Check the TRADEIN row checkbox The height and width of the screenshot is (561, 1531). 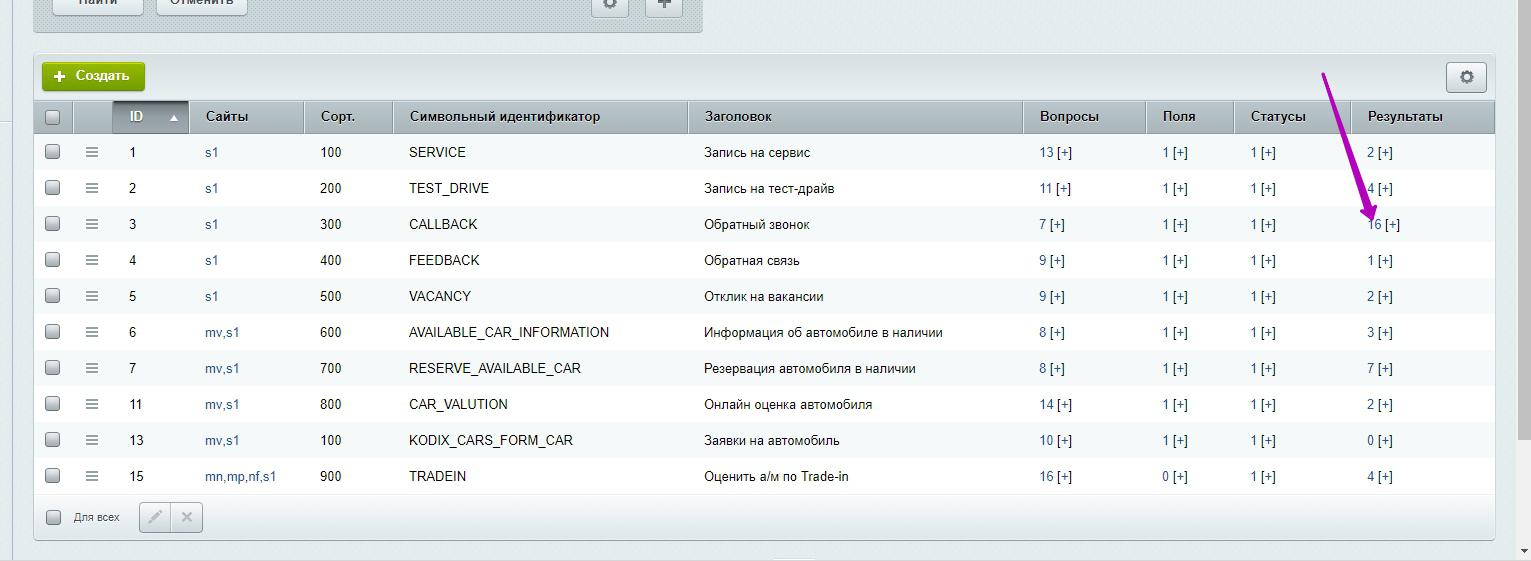click(x=53, y=476)
